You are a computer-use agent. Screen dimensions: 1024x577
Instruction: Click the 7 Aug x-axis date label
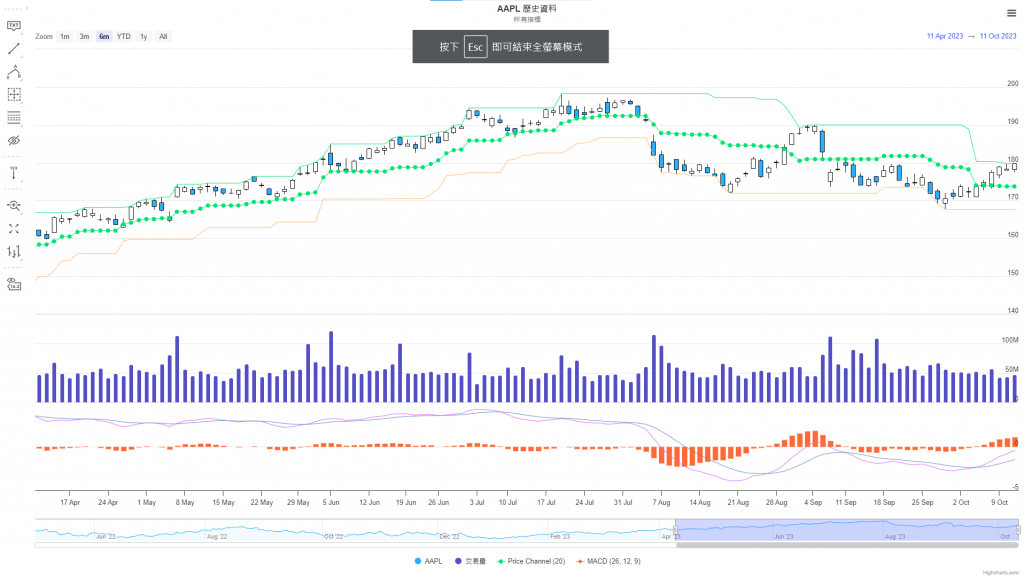coord(661,503)
